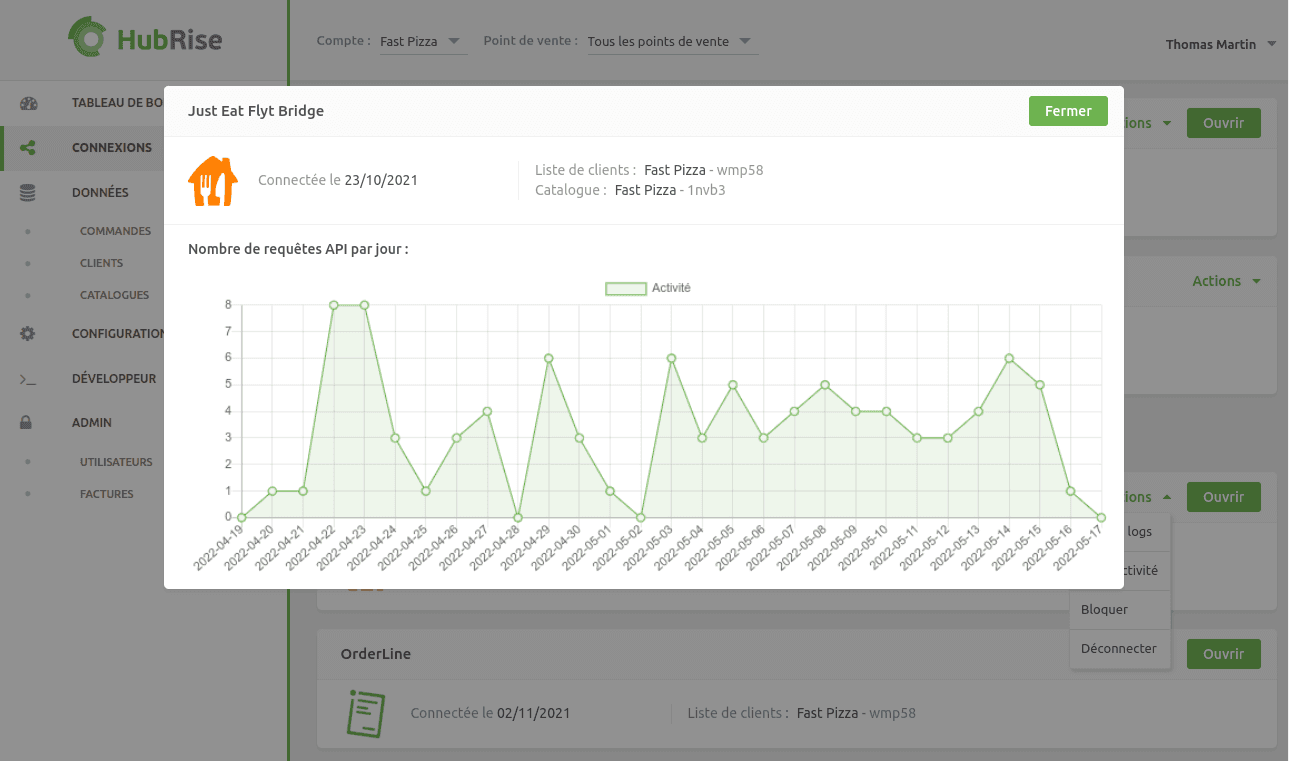Click the HubRise logo

click(x=145, y=40)
